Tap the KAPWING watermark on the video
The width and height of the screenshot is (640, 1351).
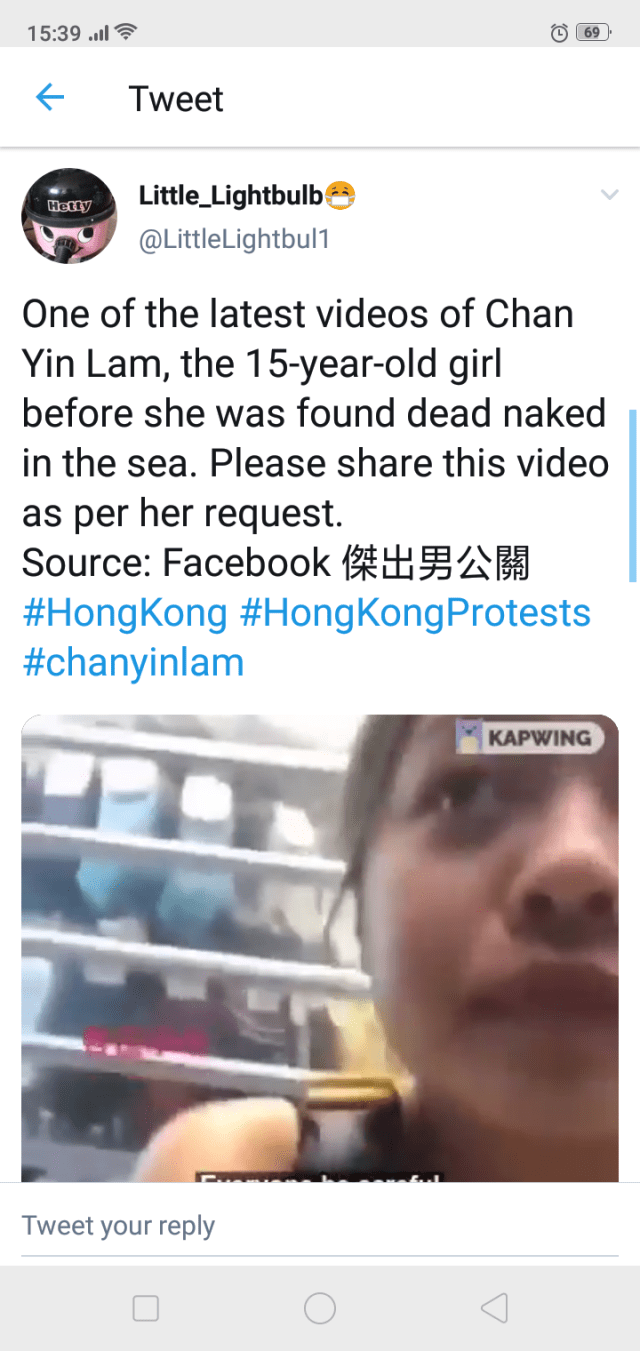click(x=531, y=739)
